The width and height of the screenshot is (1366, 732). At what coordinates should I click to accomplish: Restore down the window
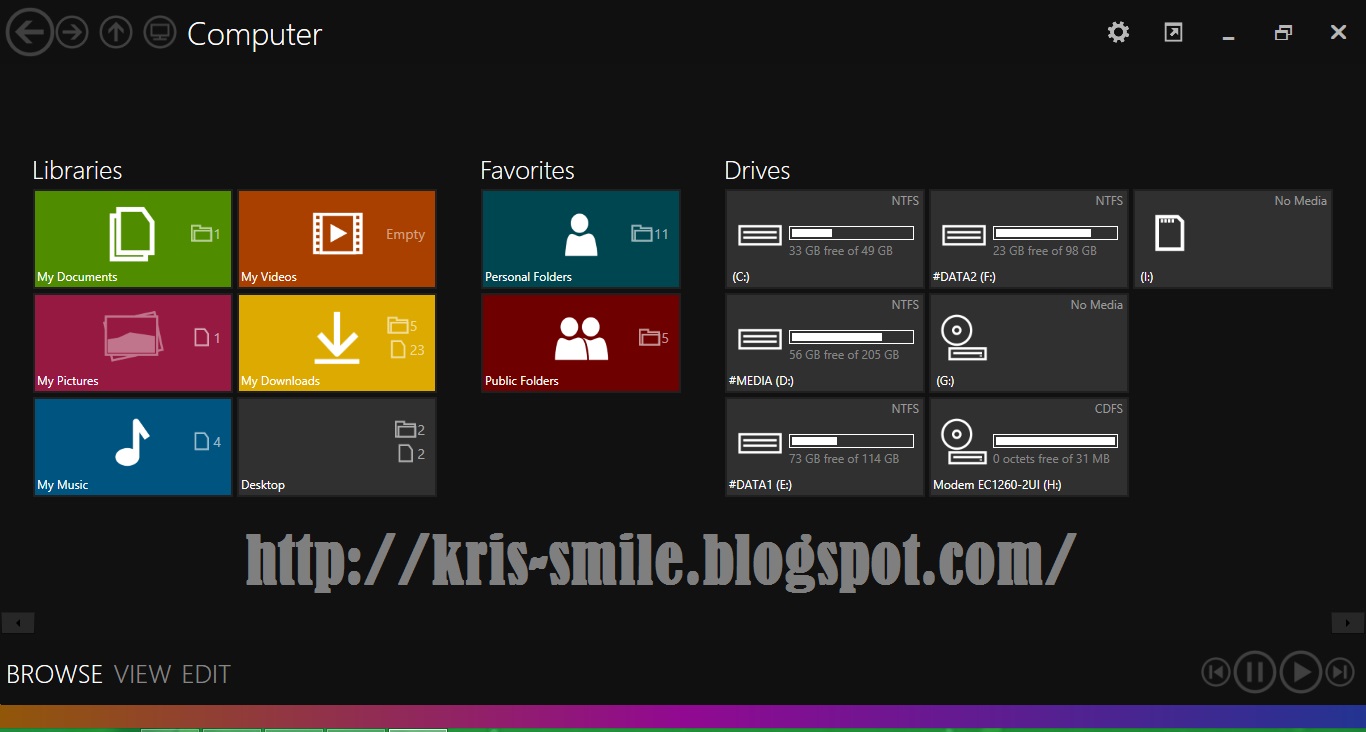point(1283,33)
